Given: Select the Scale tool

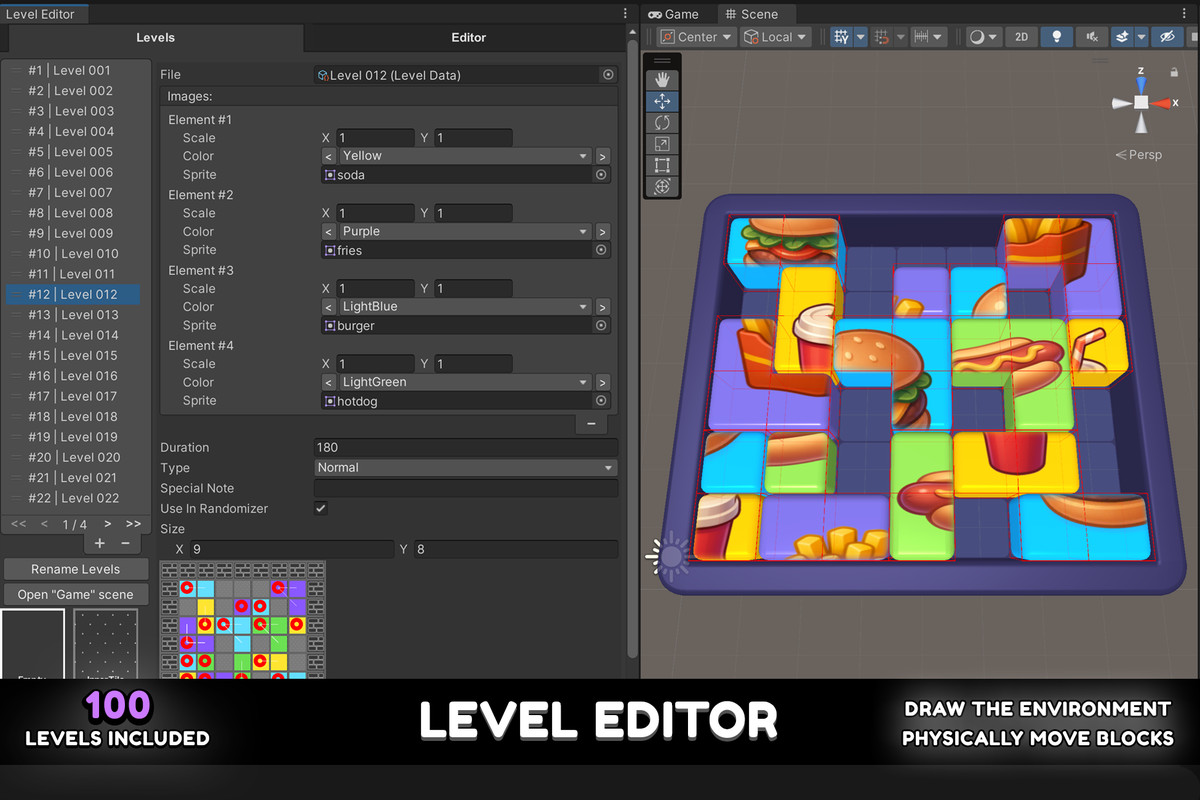Looking at the screenshot, I should [662, 143].
